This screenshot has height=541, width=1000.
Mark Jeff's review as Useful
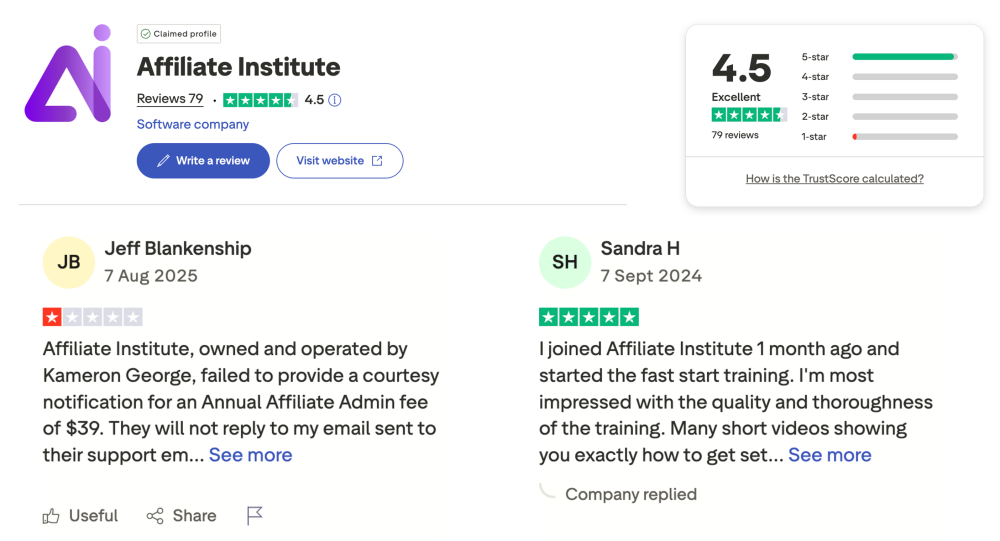click(80, 516)
